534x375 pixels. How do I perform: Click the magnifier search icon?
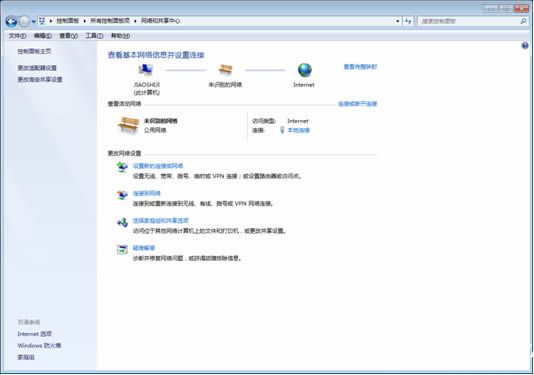[x=523, y=21]
